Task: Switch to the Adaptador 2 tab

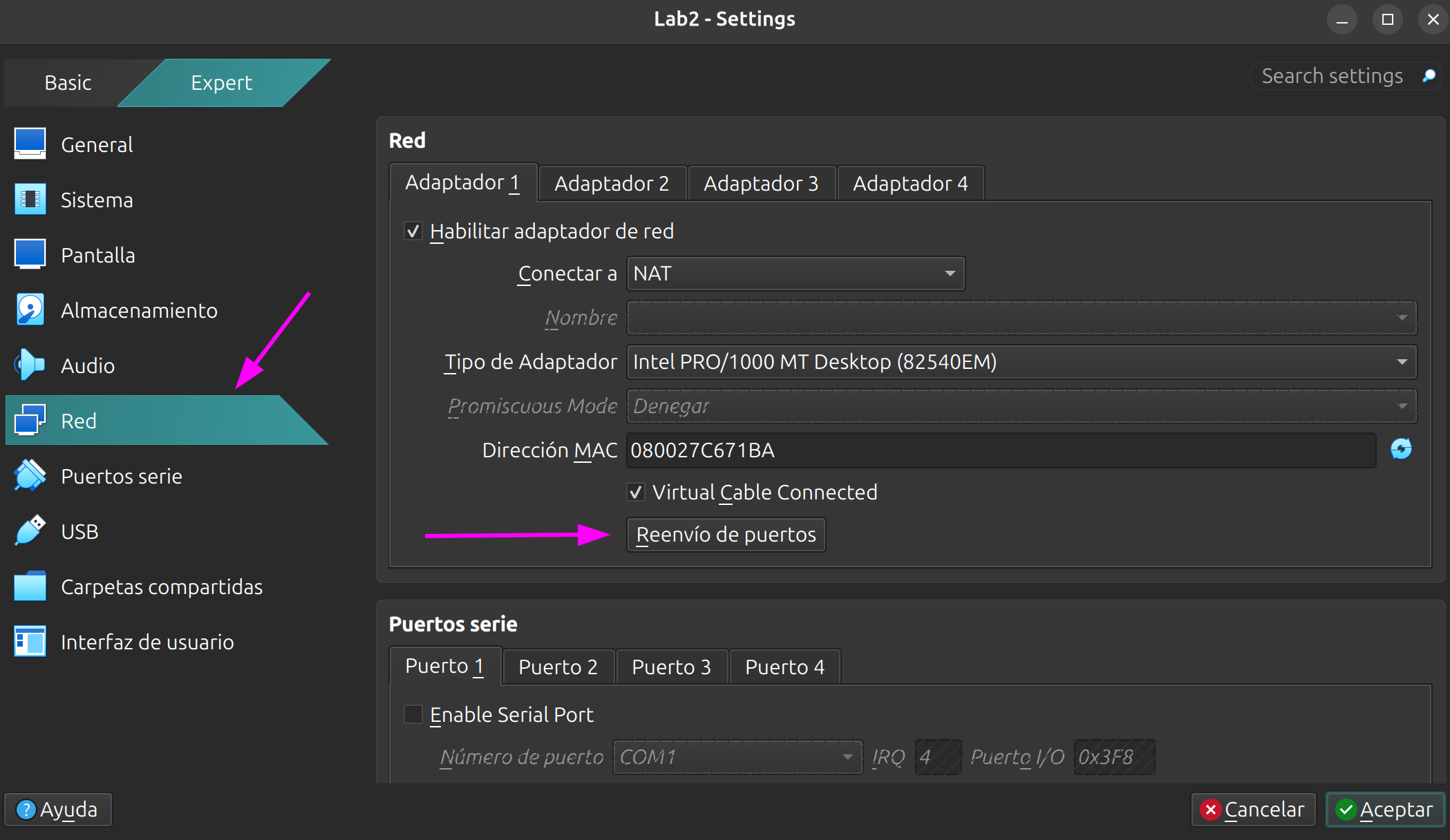Action: (x=612, y=183)
